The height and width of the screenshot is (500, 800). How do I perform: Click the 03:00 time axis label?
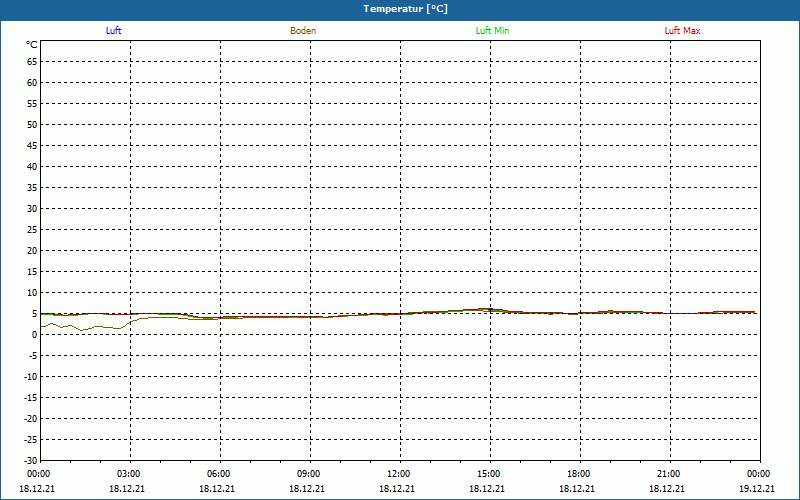129,474
